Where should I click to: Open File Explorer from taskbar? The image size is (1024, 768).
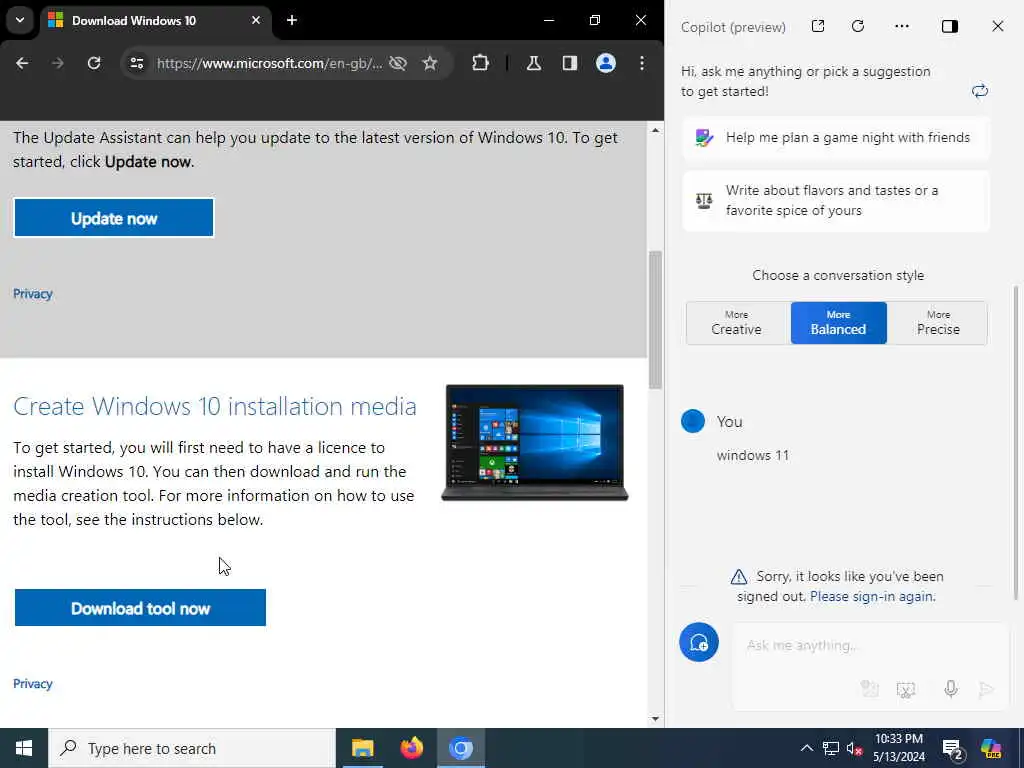click(x=362, y=748)
